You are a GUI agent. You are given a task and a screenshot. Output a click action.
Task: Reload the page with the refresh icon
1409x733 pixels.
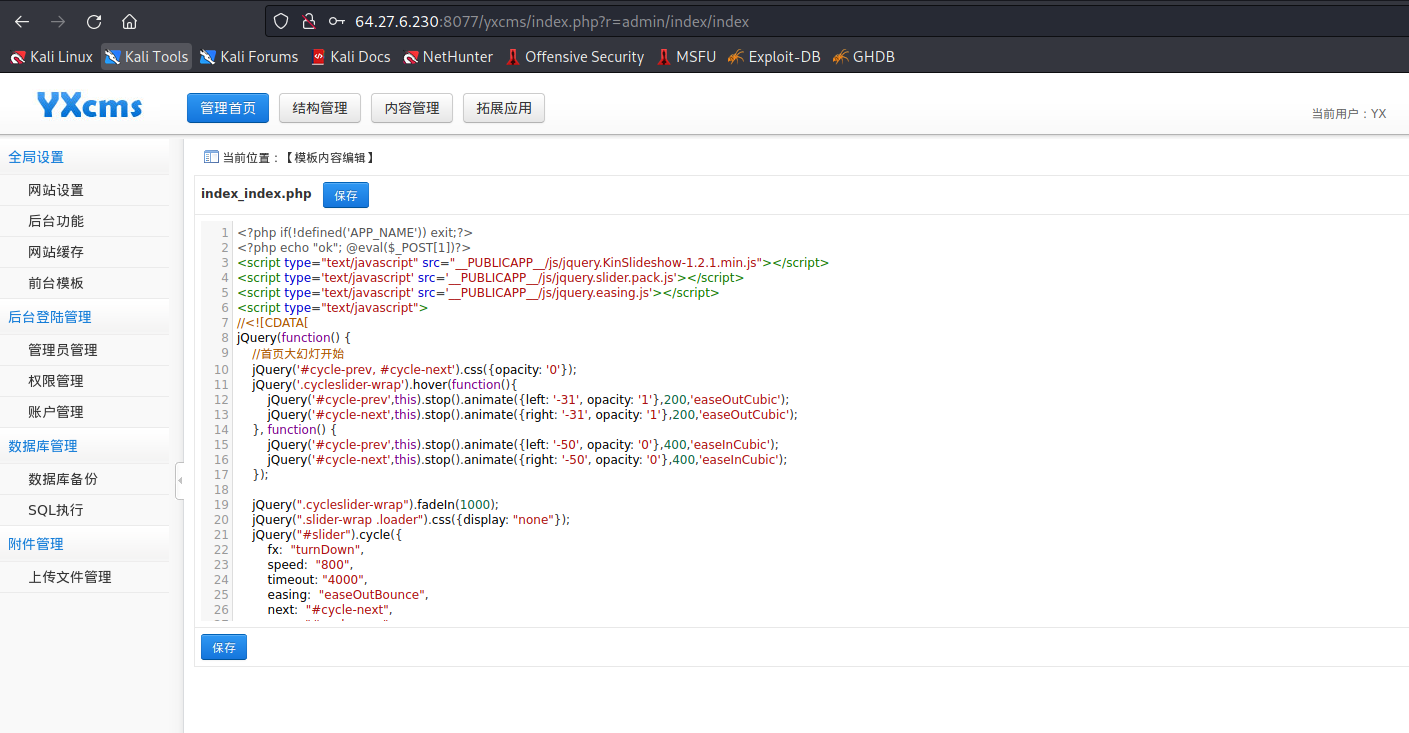click(94, 21)
